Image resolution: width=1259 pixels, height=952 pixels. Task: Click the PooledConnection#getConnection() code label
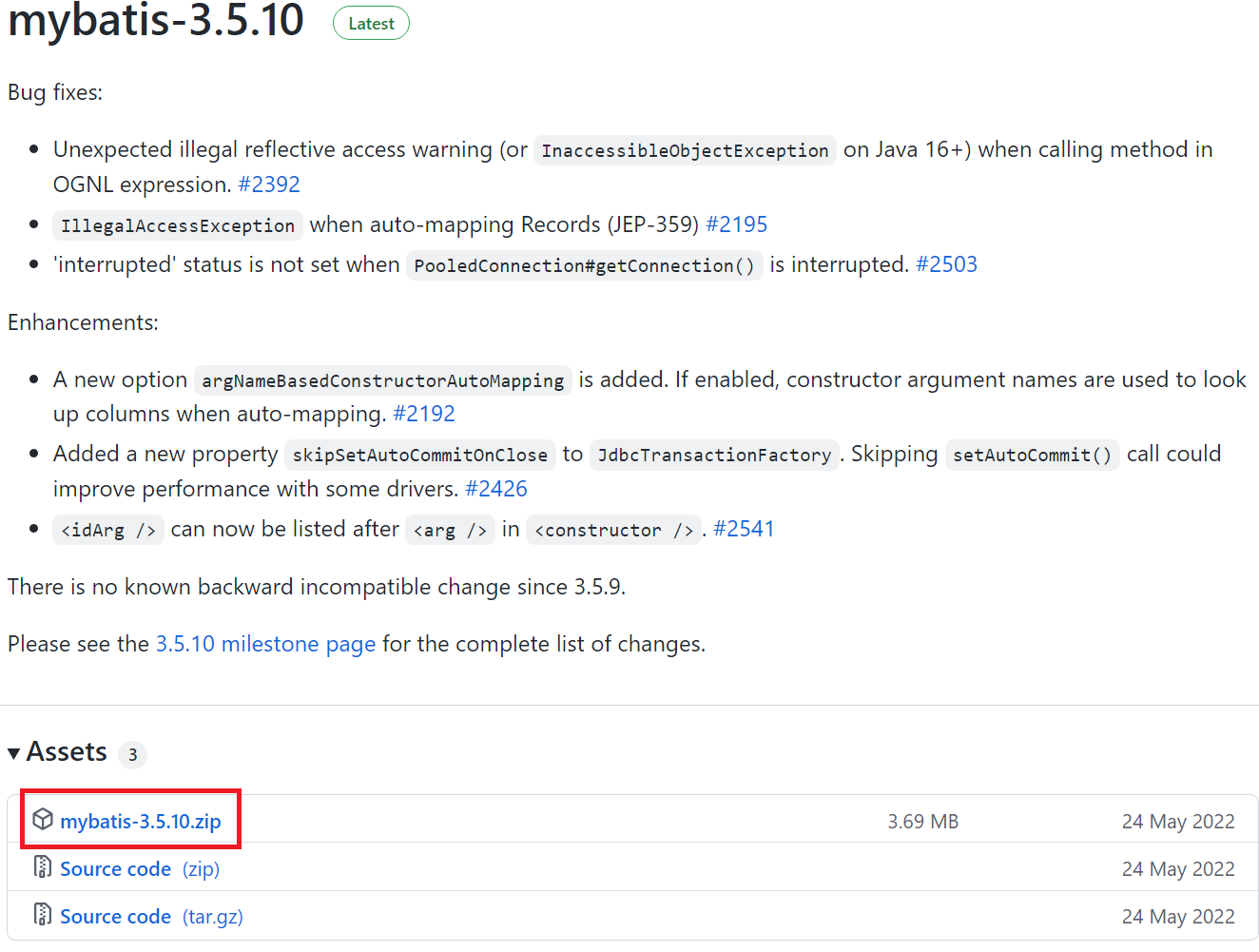pyautogui.click(x=584, y=265)
